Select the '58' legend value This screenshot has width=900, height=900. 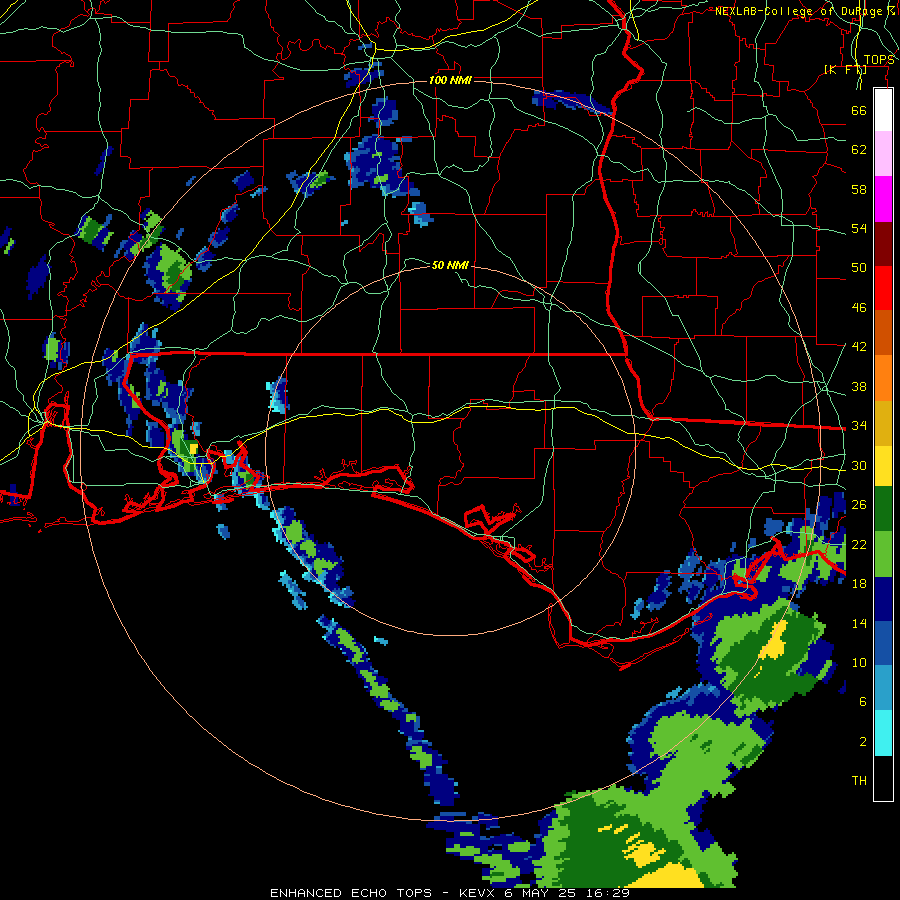[859, 189]
